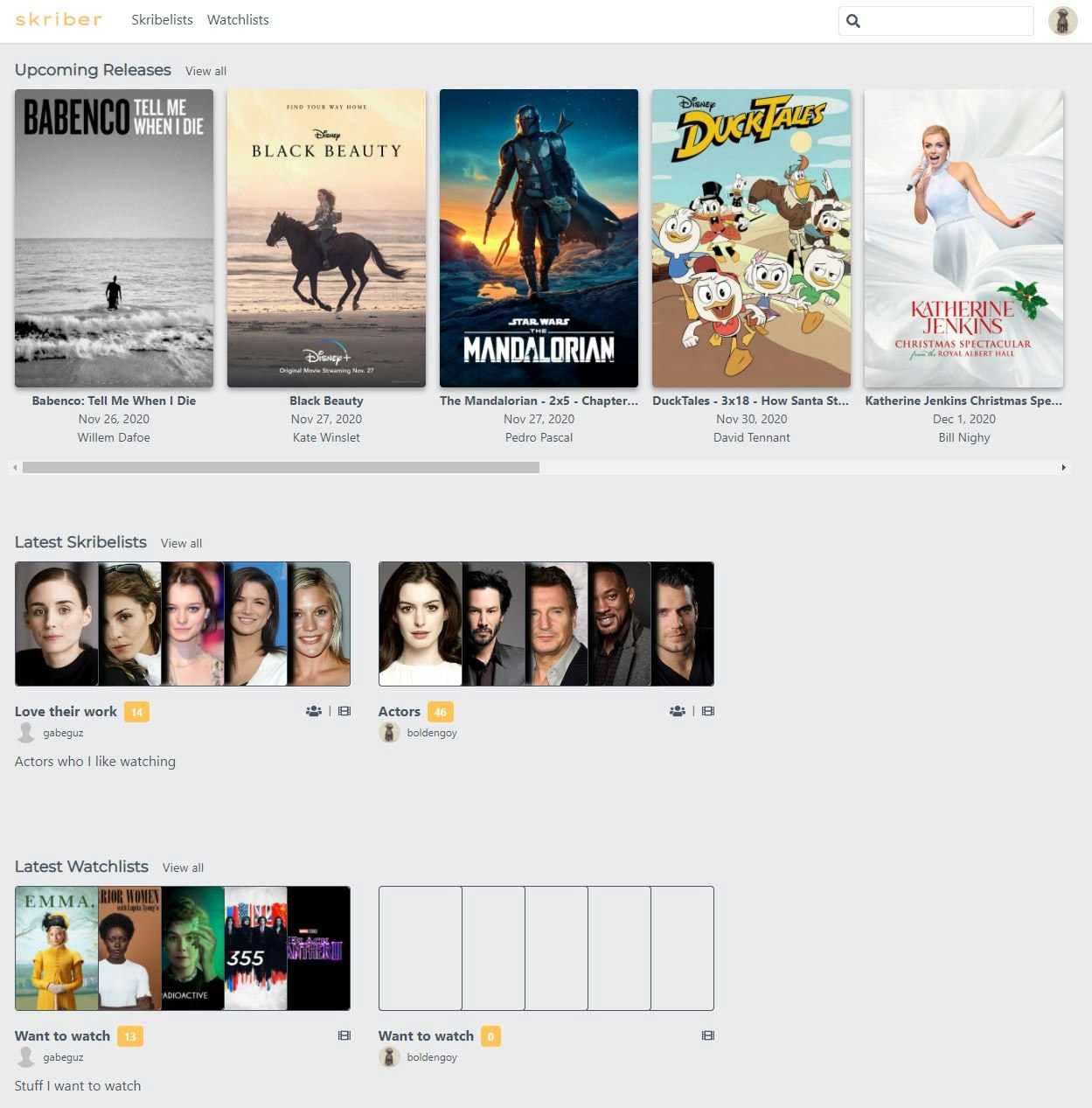This screenshot has height=1108, width=1092.
Task: Click Stuff I want to watch description
Action: click(78, 1086)
